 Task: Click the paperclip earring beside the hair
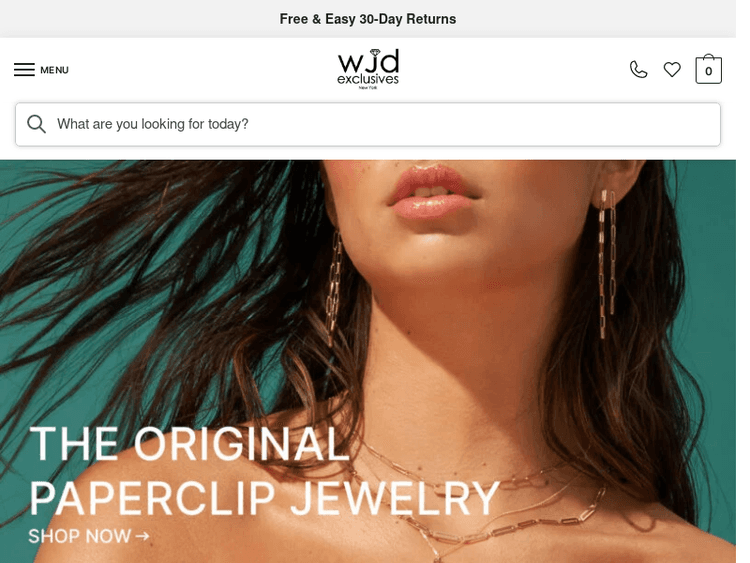(x=333, y=288)
